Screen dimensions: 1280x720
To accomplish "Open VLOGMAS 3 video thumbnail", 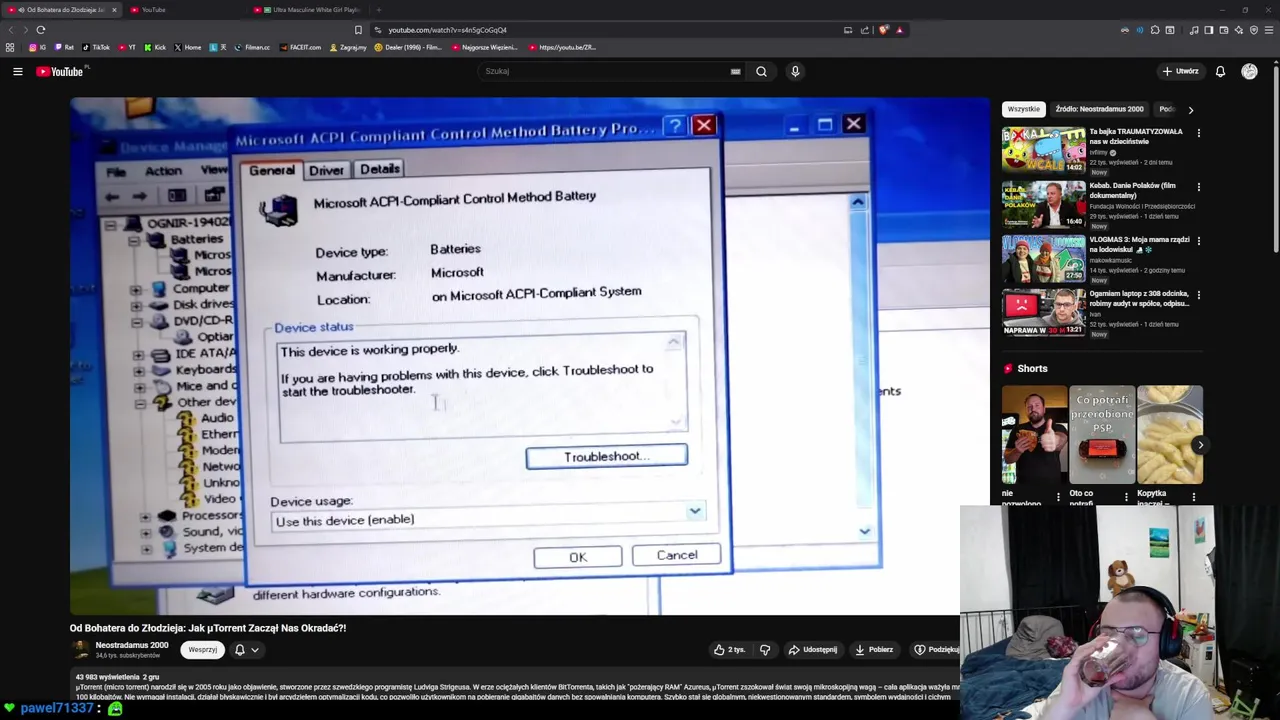I will [1044, 258].
